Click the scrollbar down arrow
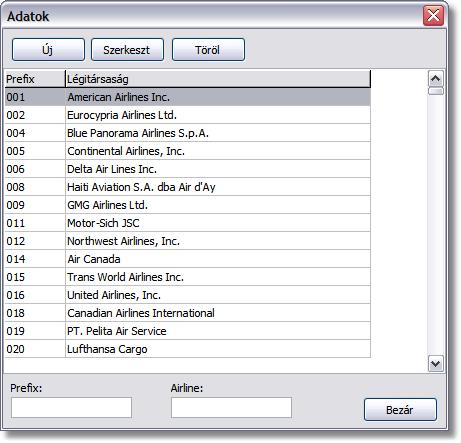 coord(436,363)
